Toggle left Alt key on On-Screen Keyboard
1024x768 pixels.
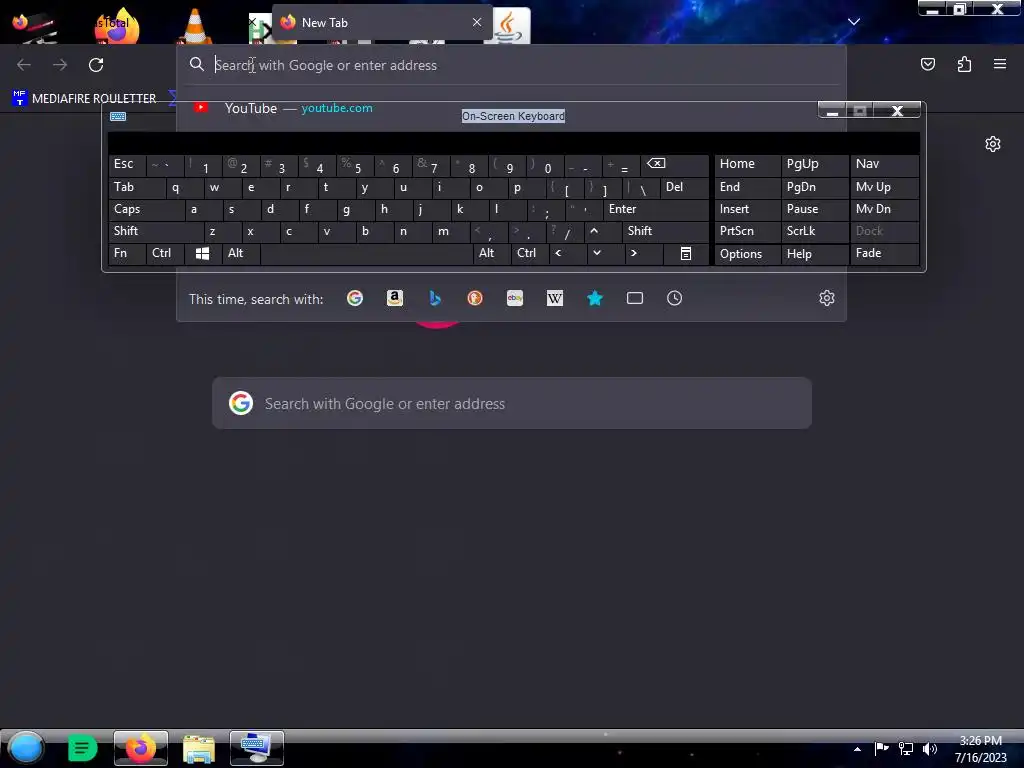[241, 253]
